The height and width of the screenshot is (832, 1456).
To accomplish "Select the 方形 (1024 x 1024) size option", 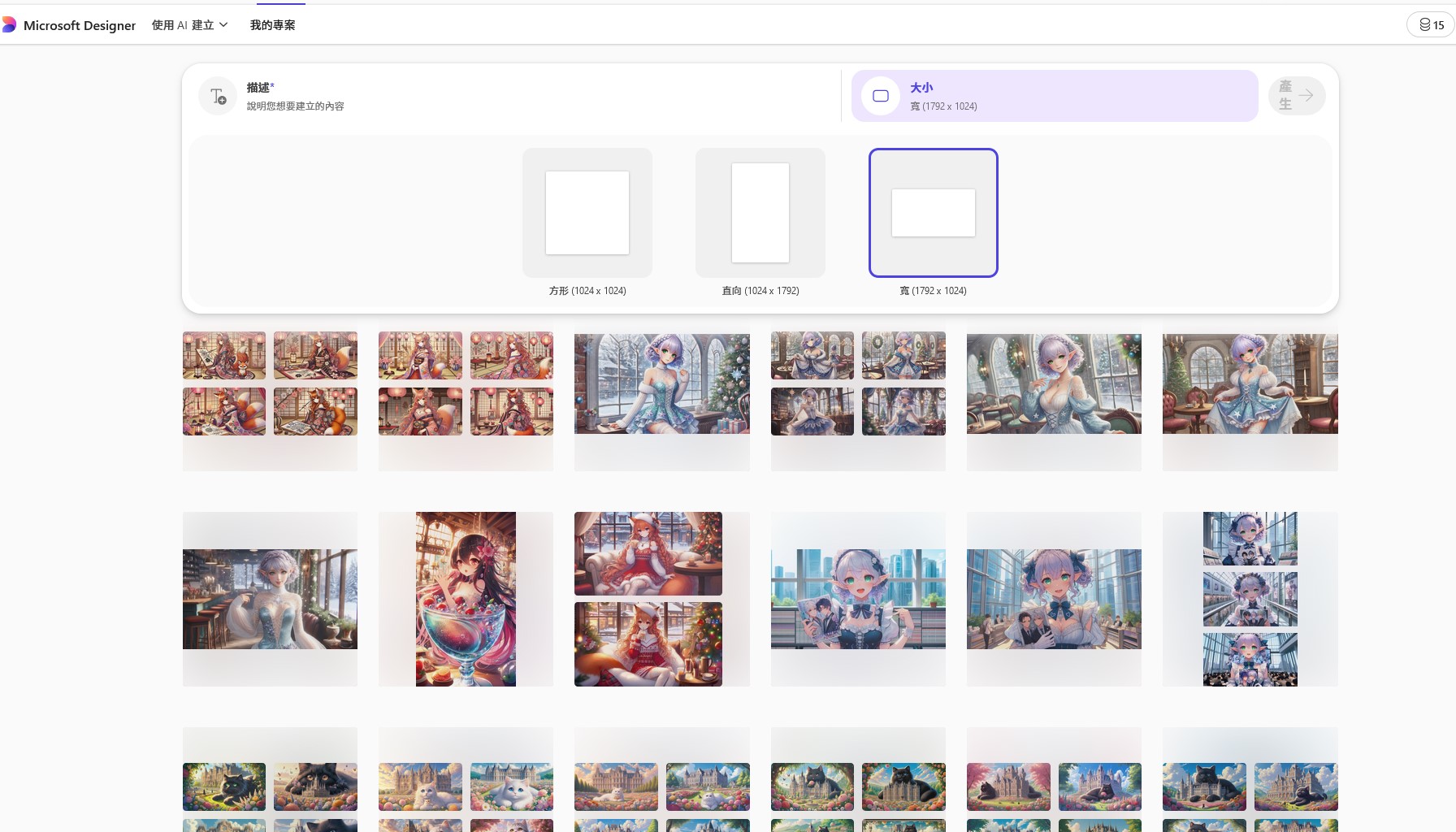I will (x=587, y=213).
